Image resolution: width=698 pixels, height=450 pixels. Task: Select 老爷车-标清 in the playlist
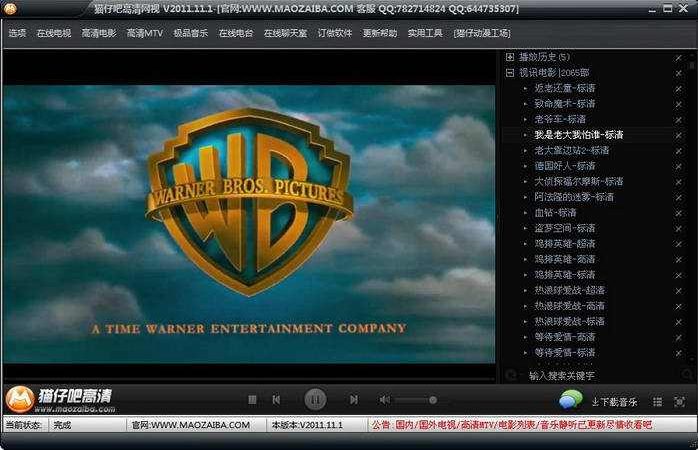[560, 119]
